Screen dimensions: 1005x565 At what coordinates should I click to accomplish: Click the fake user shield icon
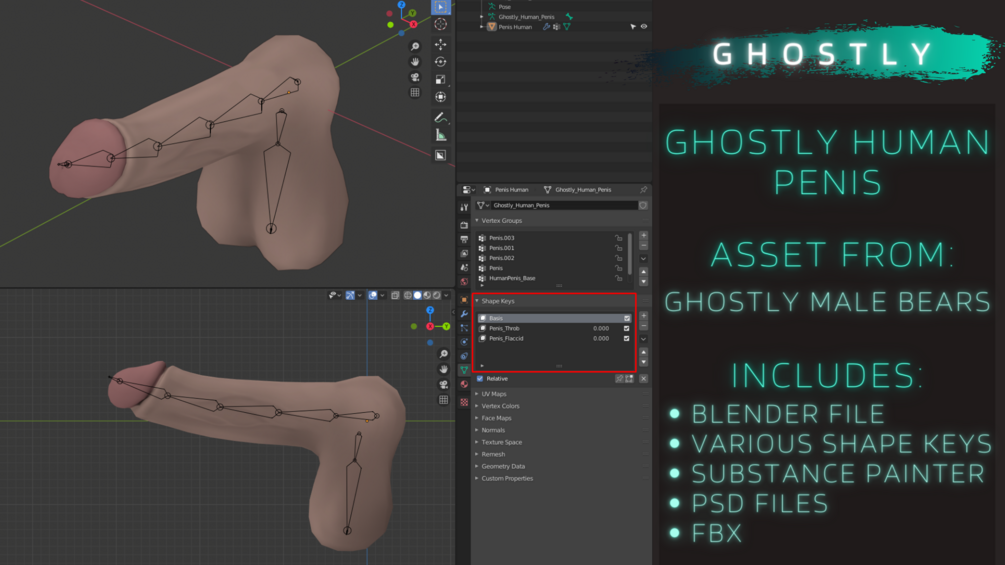[643, 205]
